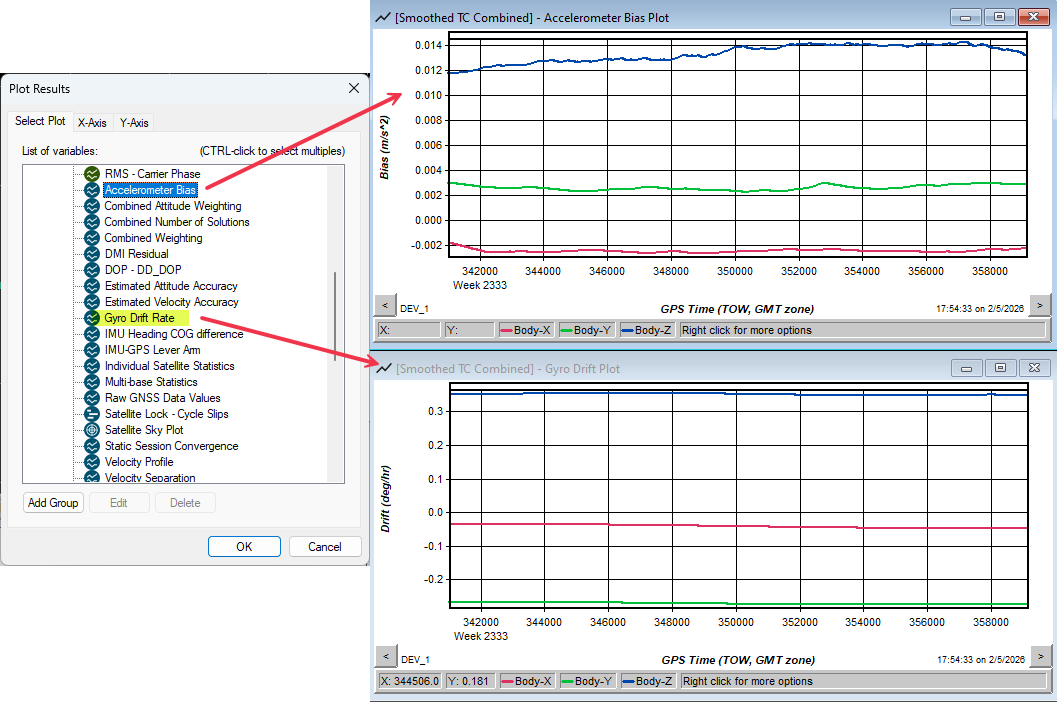This screenshot has width=1057, height=702.
Task: Select Gyro Drift Rate in the list
Action: (x=140, y=318)
